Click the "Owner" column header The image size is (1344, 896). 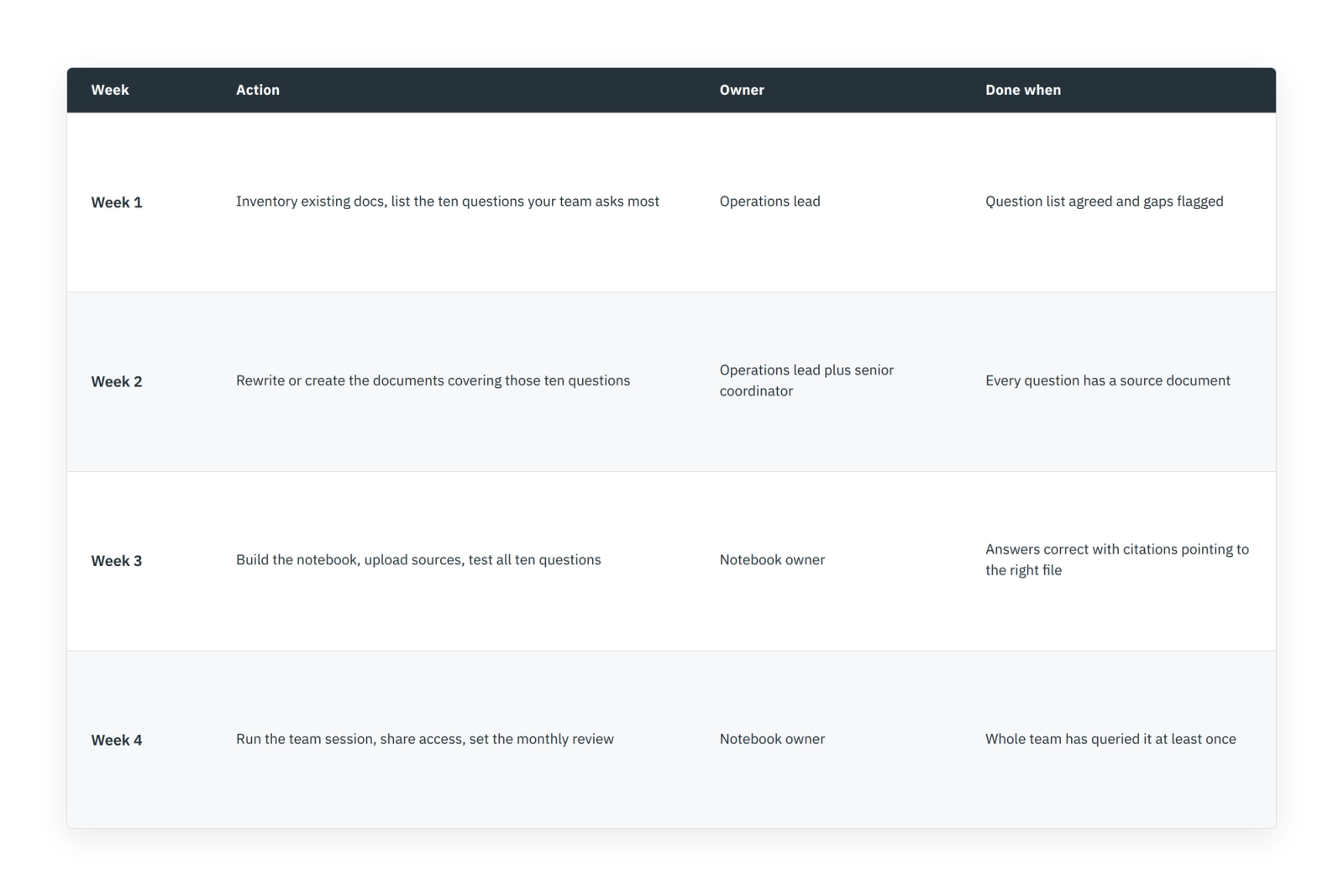pos(742,90)
